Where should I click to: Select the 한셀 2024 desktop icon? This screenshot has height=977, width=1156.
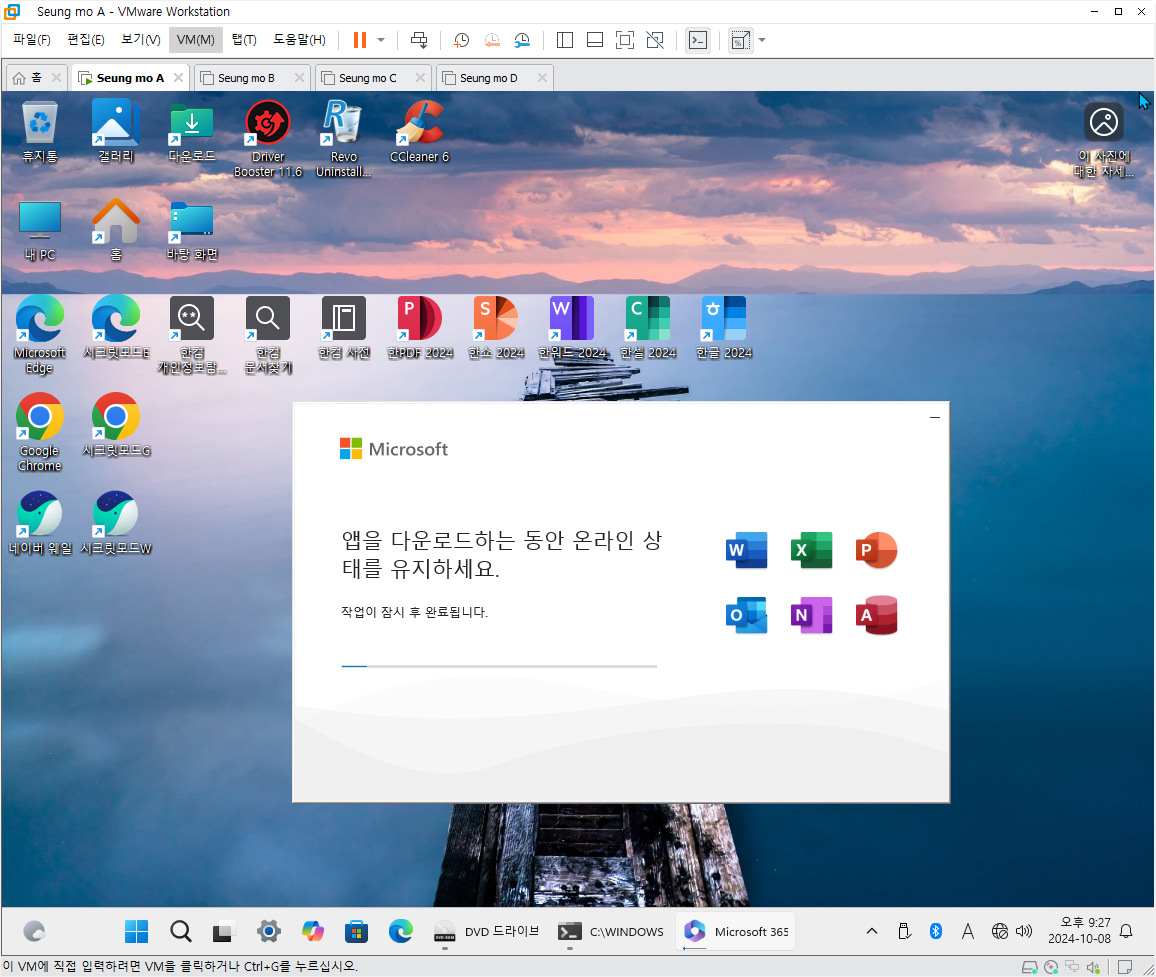[x=647, y=328]
